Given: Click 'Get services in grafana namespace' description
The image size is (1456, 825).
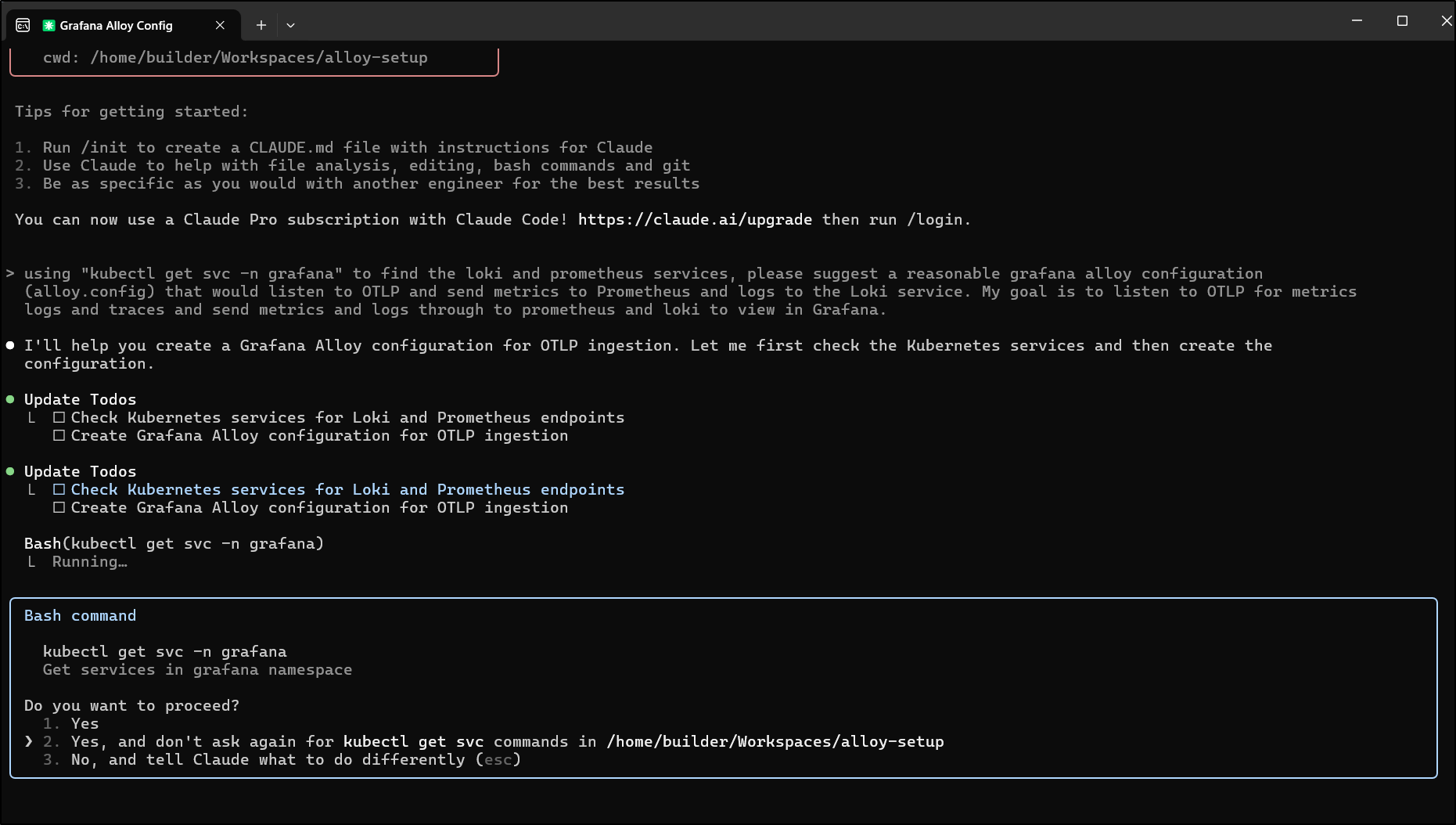Looking at the screenshot, I should point(197,670).
